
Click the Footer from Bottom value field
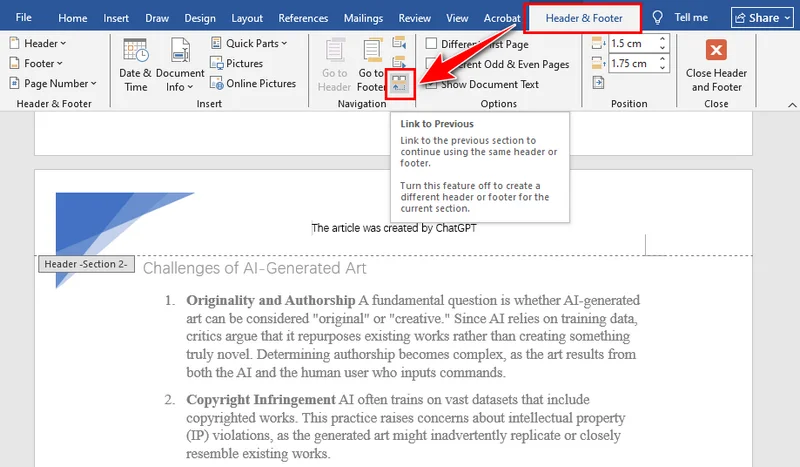tap(633, 63)
